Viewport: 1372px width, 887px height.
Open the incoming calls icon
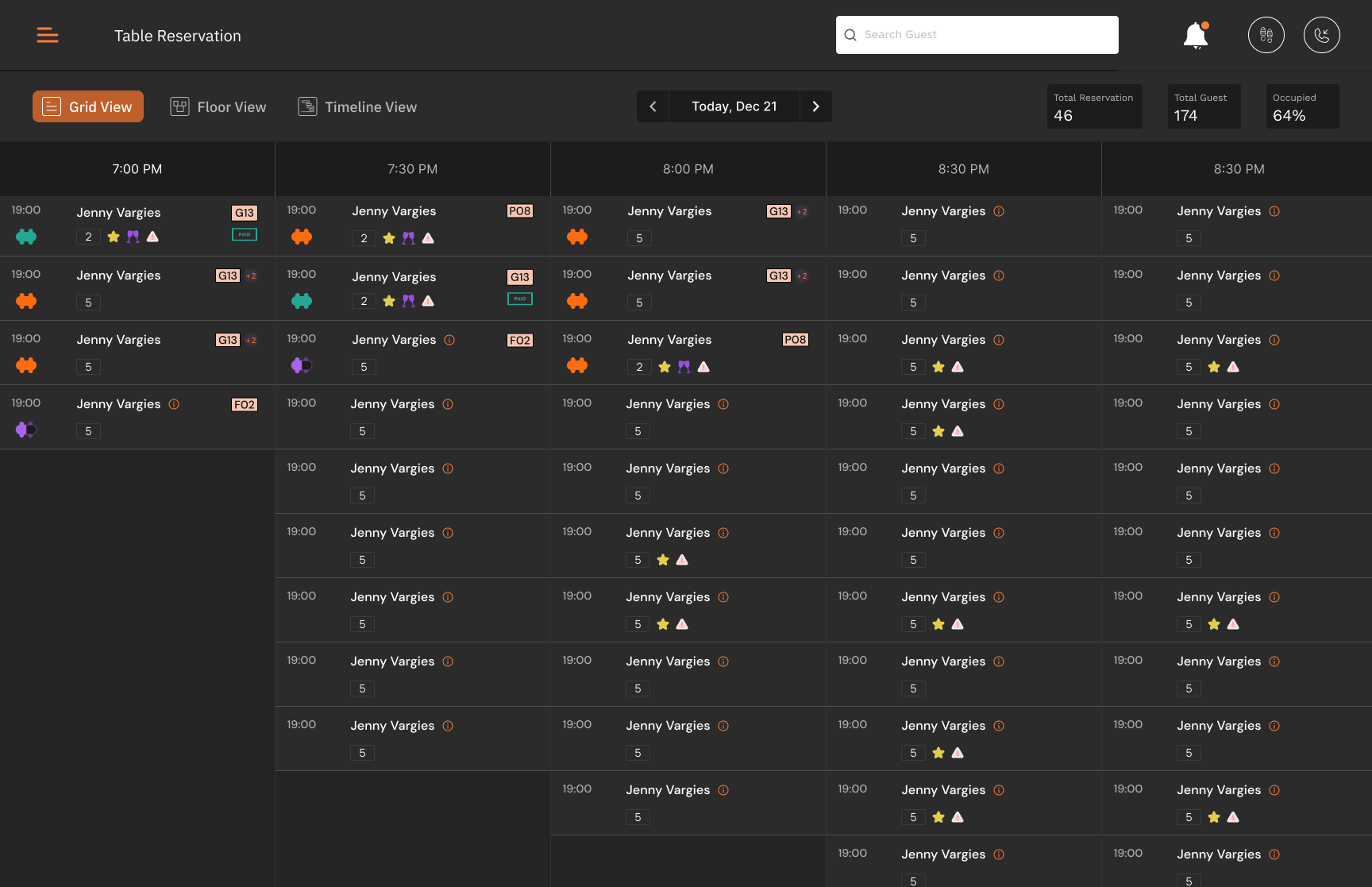pyautogui.click(x=1322, y=35)
